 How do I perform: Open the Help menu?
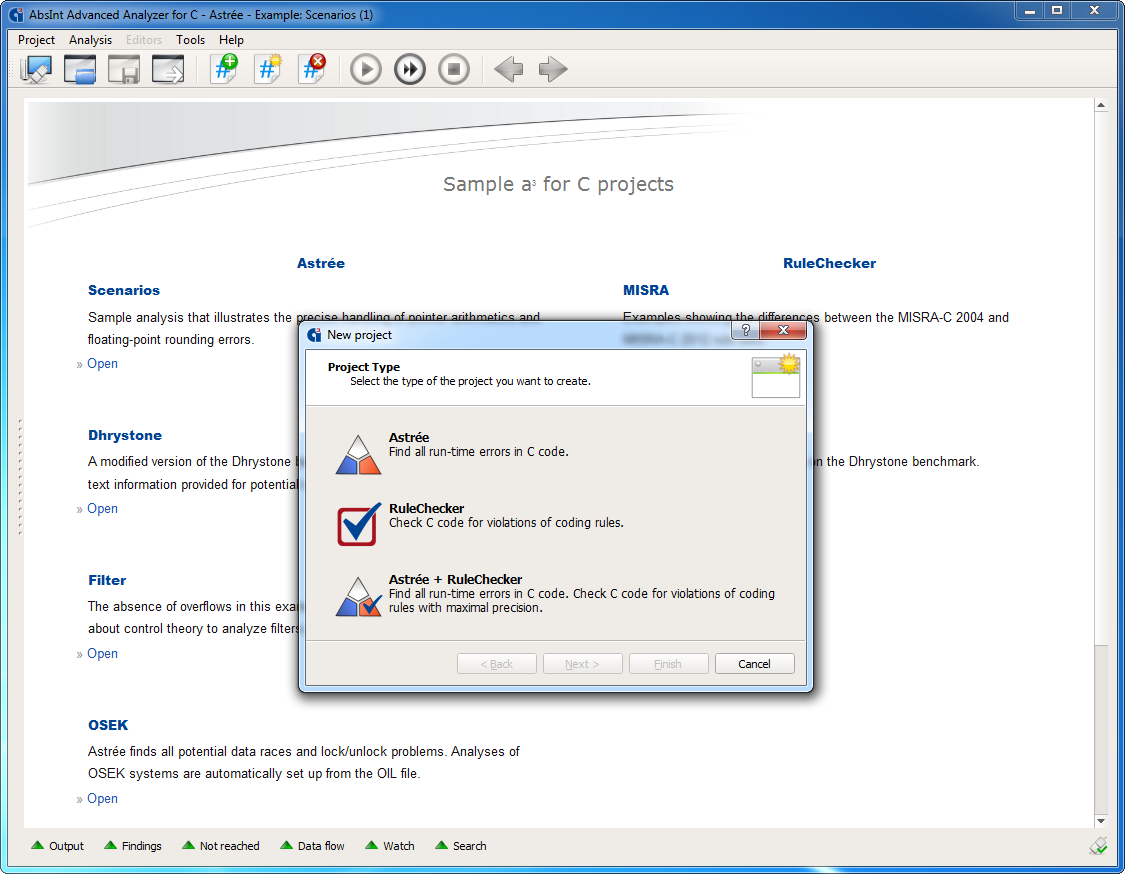coord(231,40)
